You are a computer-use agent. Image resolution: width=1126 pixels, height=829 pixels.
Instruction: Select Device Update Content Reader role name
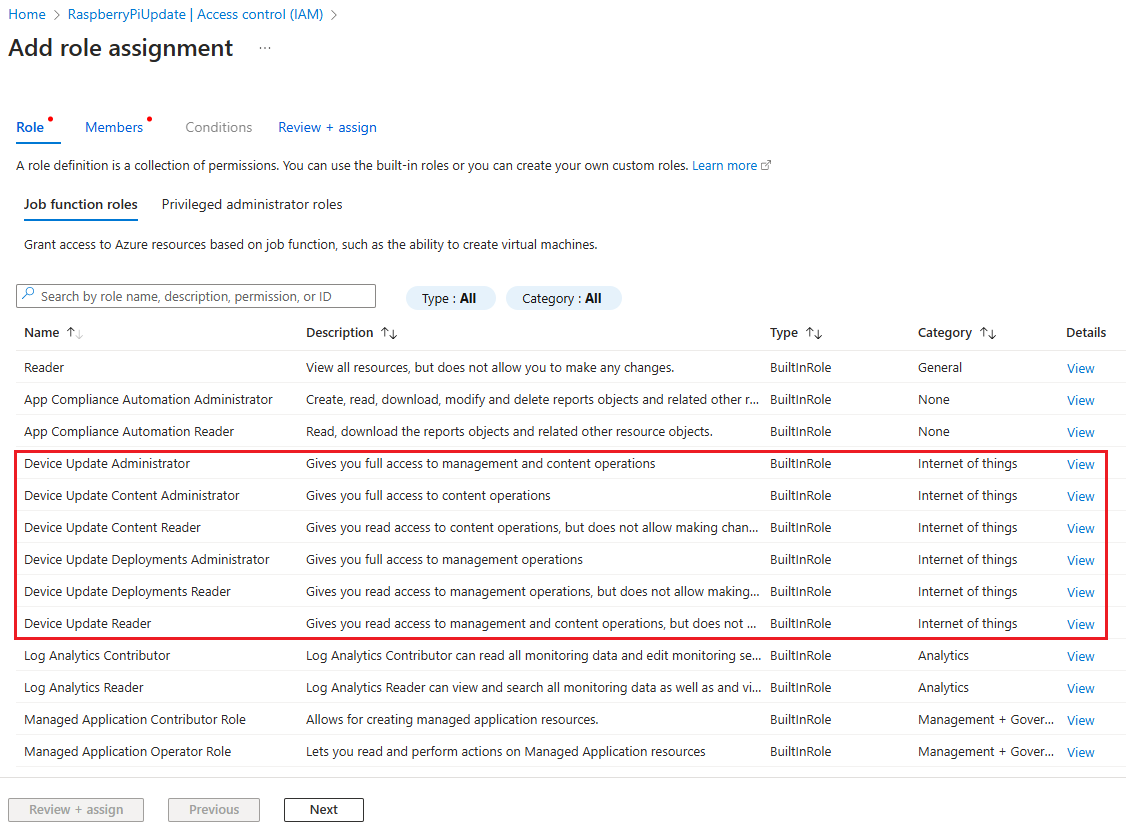pos(112,527)
